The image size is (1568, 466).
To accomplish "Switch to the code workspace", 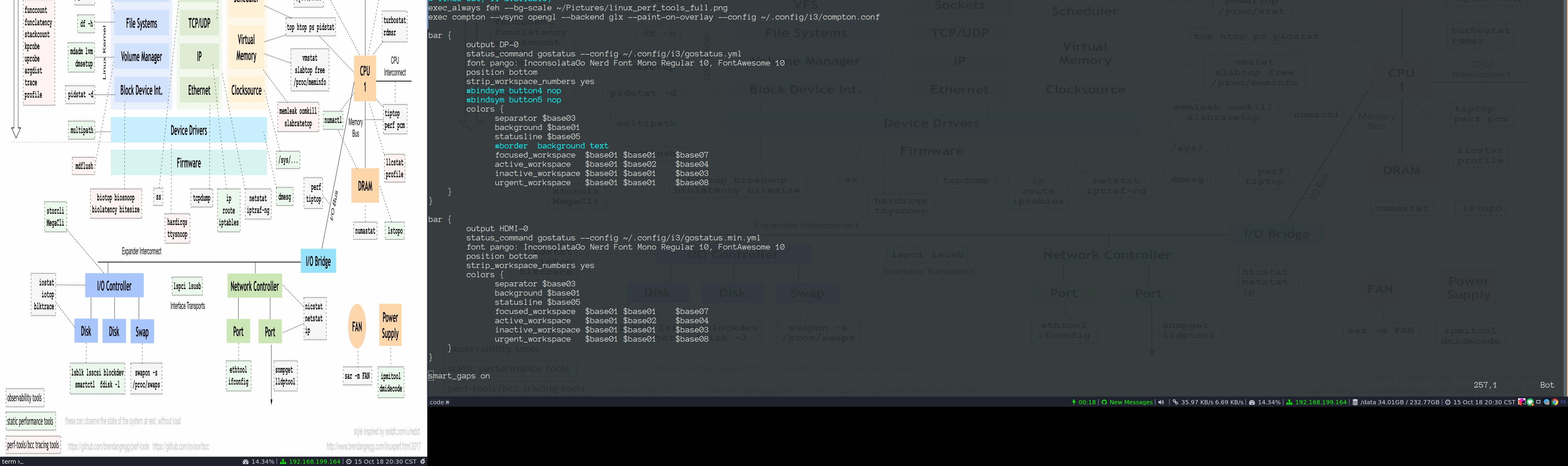I will (439, 402).
